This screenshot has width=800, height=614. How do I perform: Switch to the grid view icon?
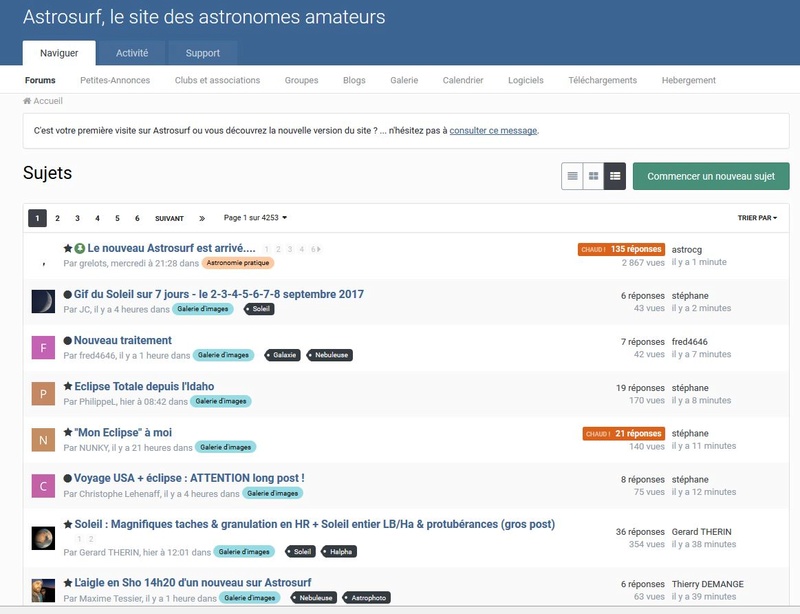(x=593, y=176)
